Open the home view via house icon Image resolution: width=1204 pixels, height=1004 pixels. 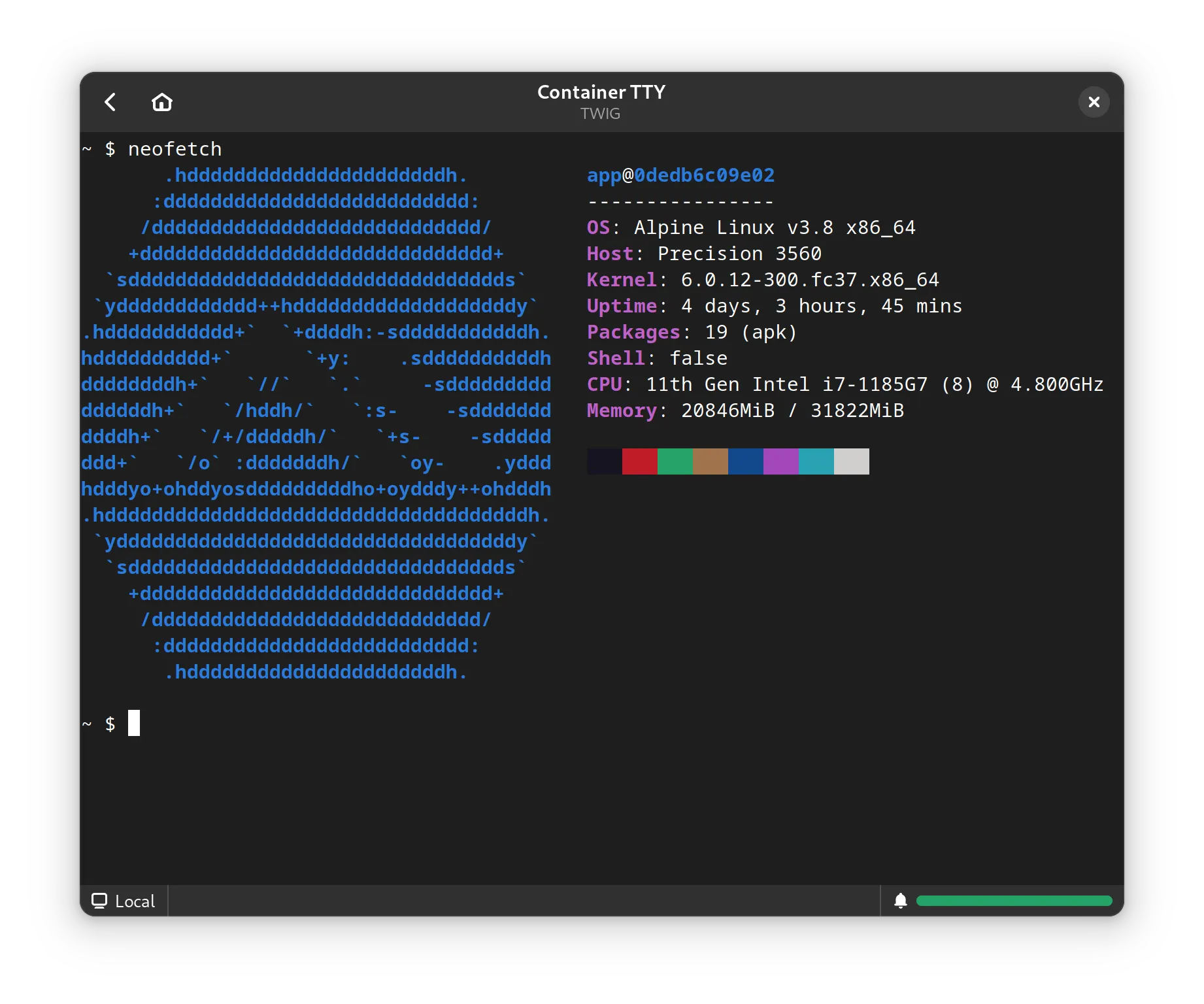coord(162,102)
